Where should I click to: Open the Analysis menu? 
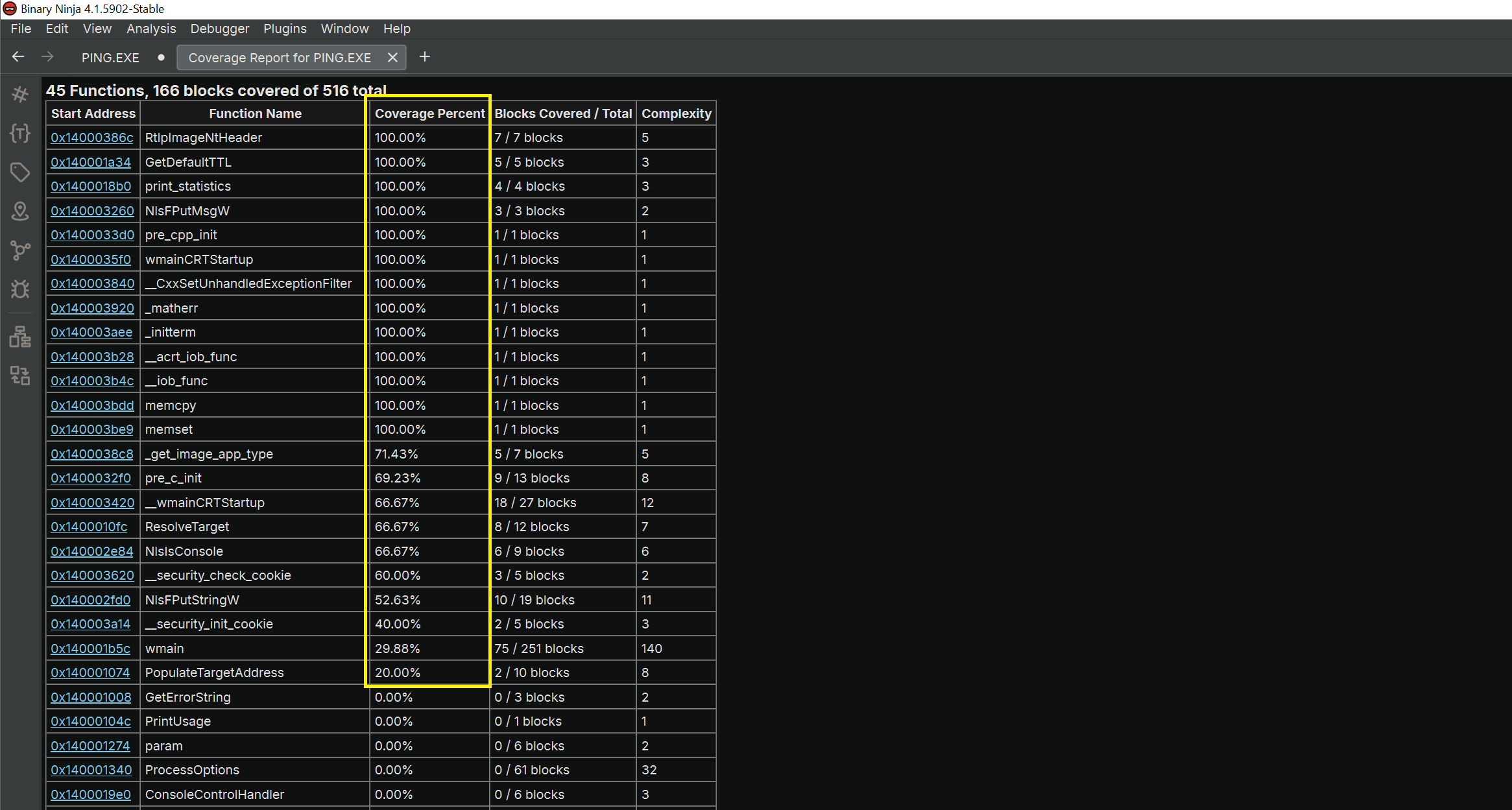[x=151, y=29]
